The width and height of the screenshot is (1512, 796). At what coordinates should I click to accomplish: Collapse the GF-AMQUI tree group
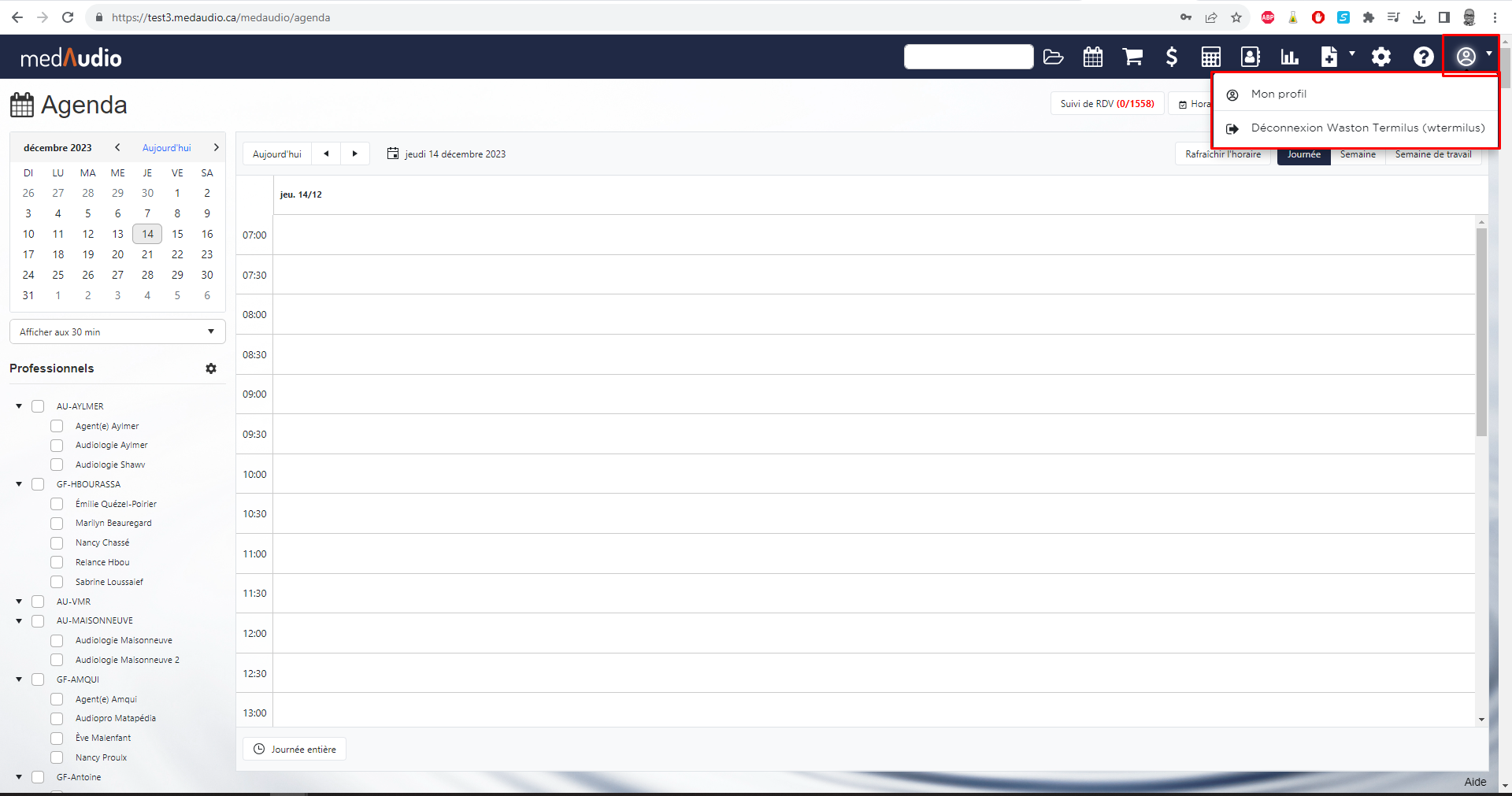point(19,679)
